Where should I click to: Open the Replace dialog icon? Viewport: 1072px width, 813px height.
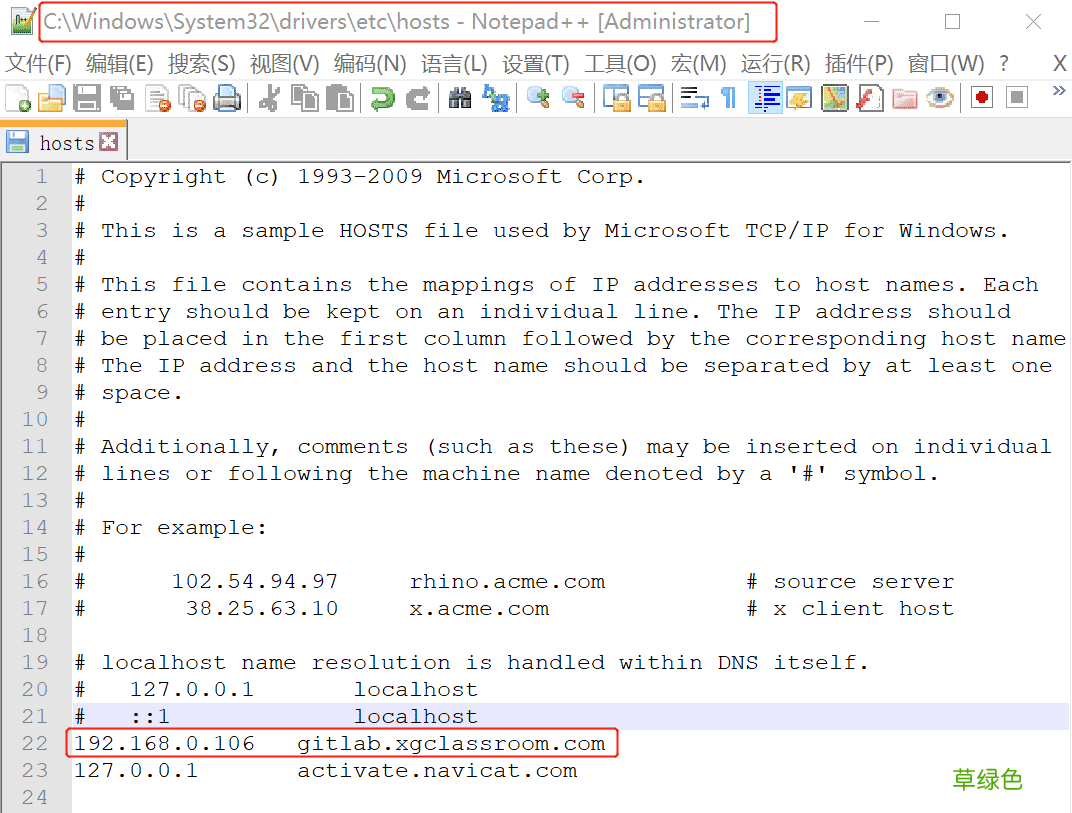pyautogui.click(x=496, y=98)
